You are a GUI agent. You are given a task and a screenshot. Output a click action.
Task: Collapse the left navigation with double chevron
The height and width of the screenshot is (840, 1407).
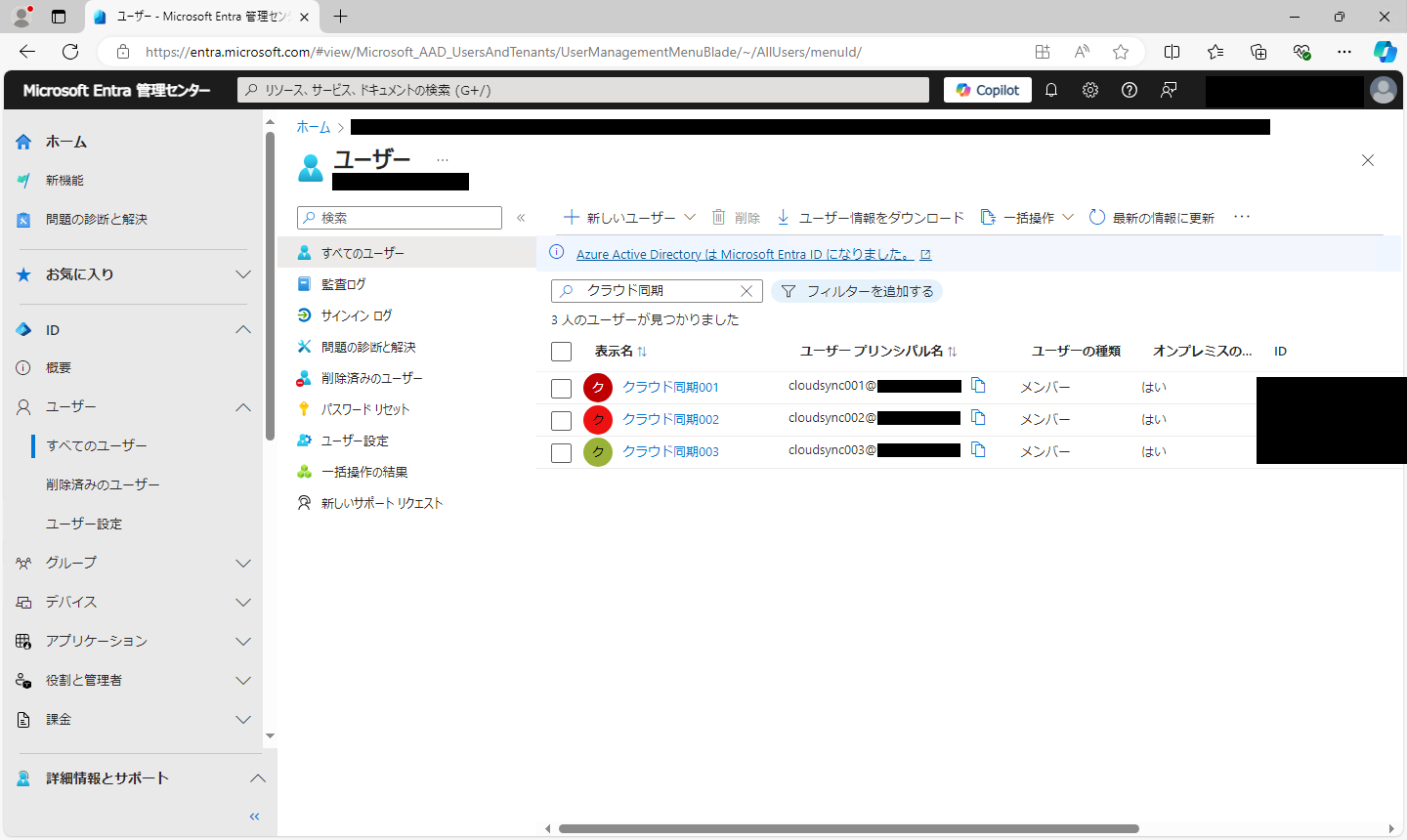coord(254,817)
